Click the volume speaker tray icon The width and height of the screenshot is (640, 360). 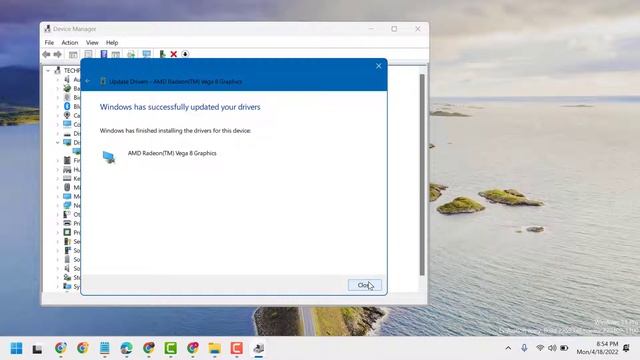552,348
